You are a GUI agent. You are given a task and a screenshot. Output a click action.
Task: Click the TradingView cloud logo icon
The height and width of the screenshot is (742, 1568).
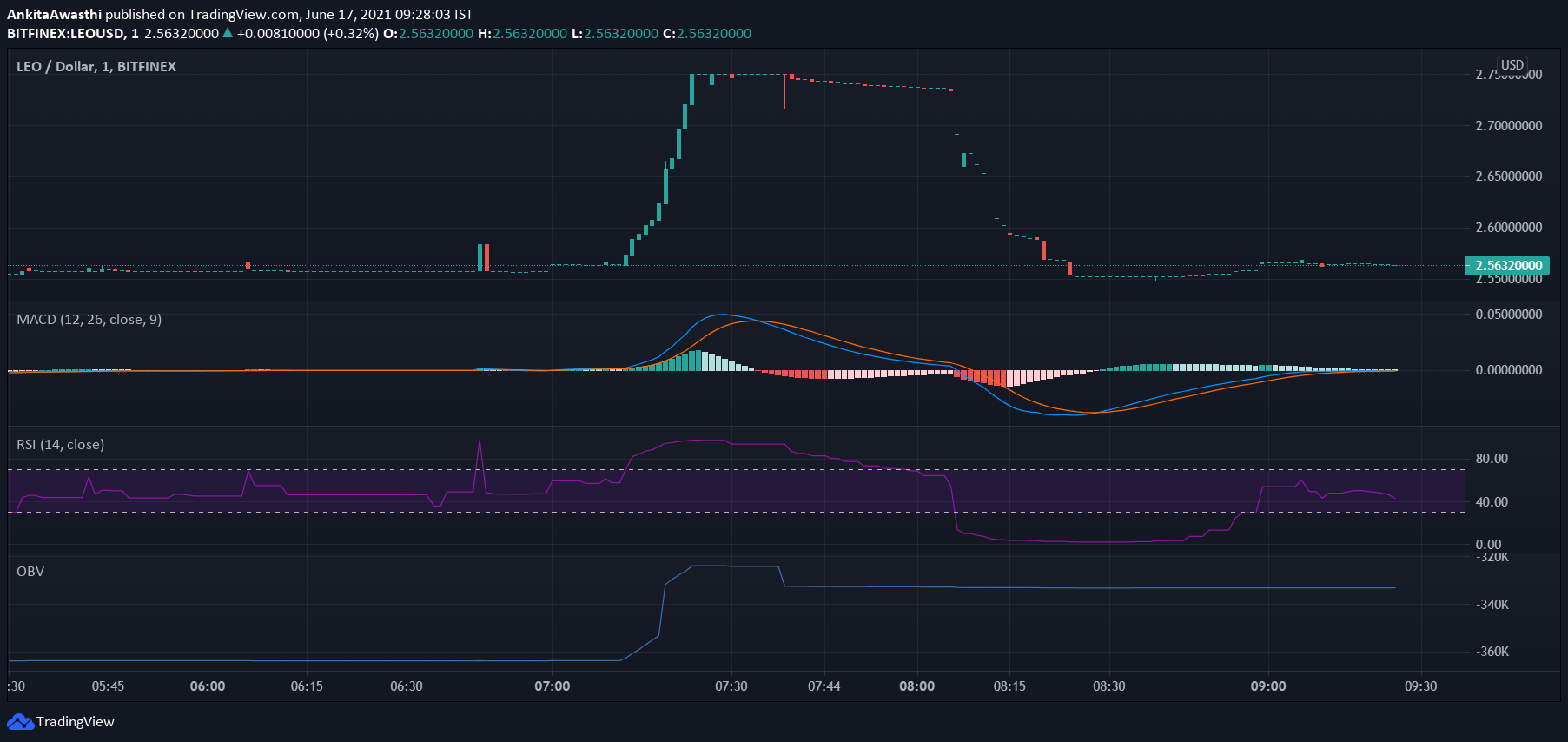[x=20, y=722]
